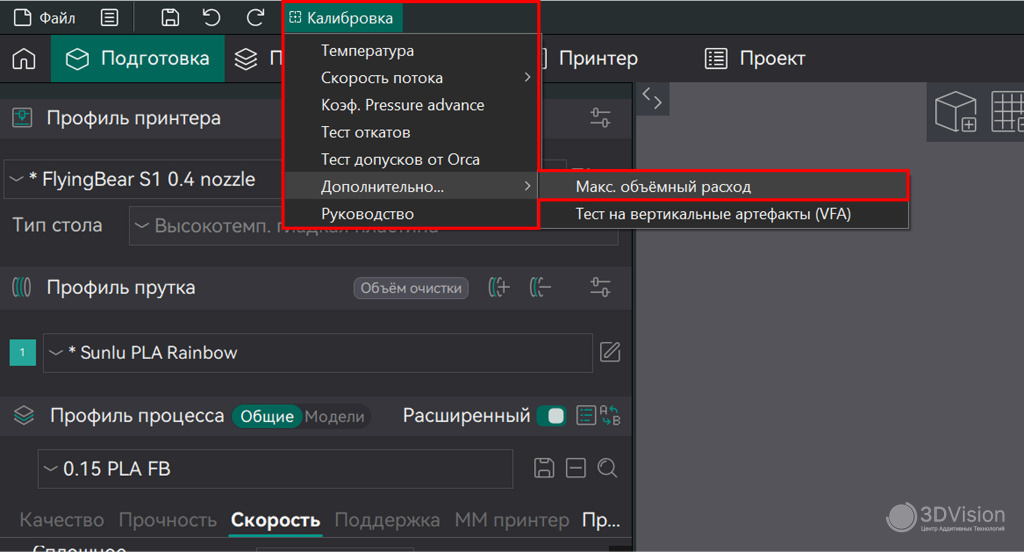Open the Home screen icon
Screen dimensions: 1024x552
pos(24,59)
